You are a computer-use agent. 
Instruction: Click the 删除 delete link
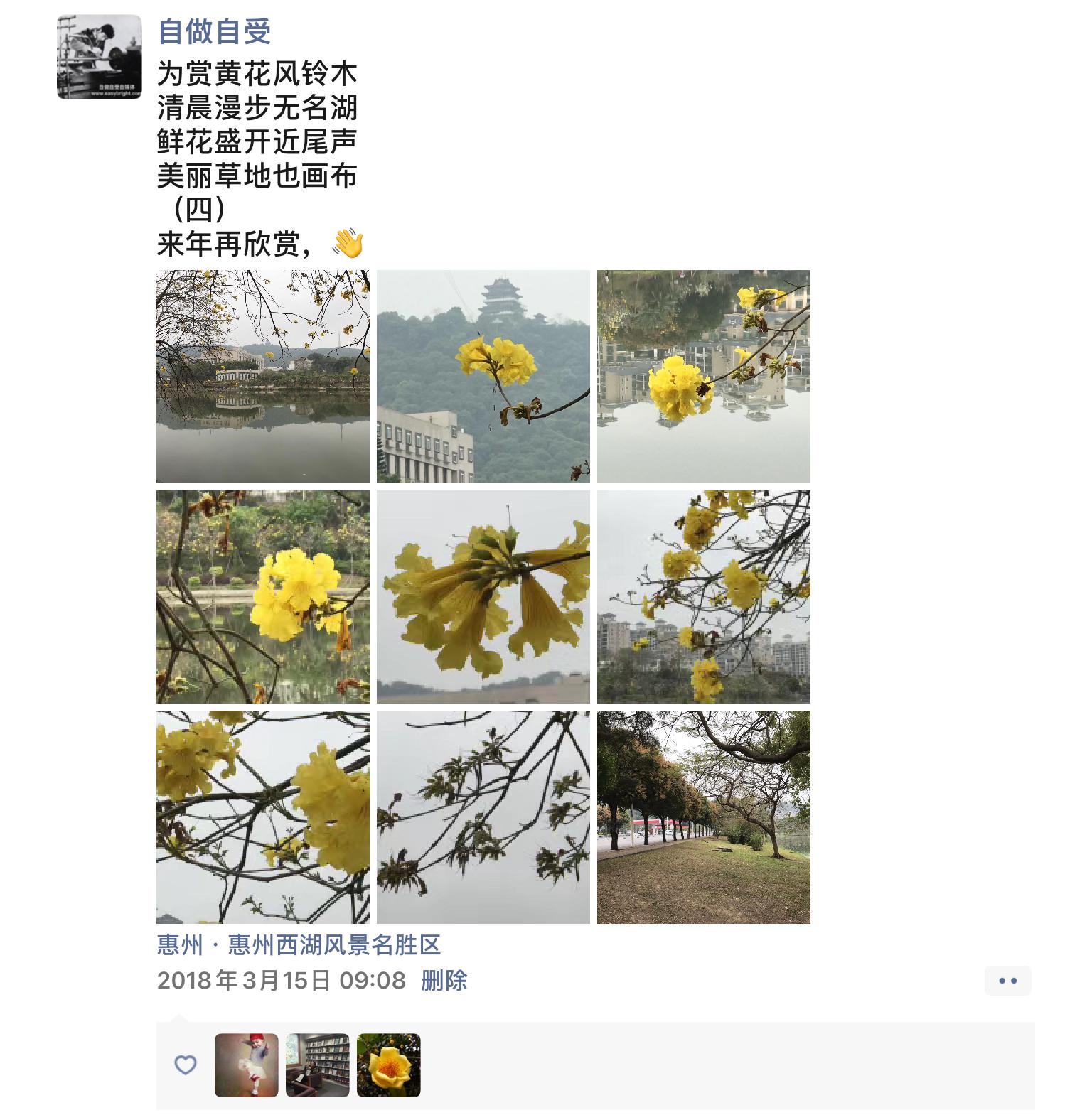click(444, 981)
